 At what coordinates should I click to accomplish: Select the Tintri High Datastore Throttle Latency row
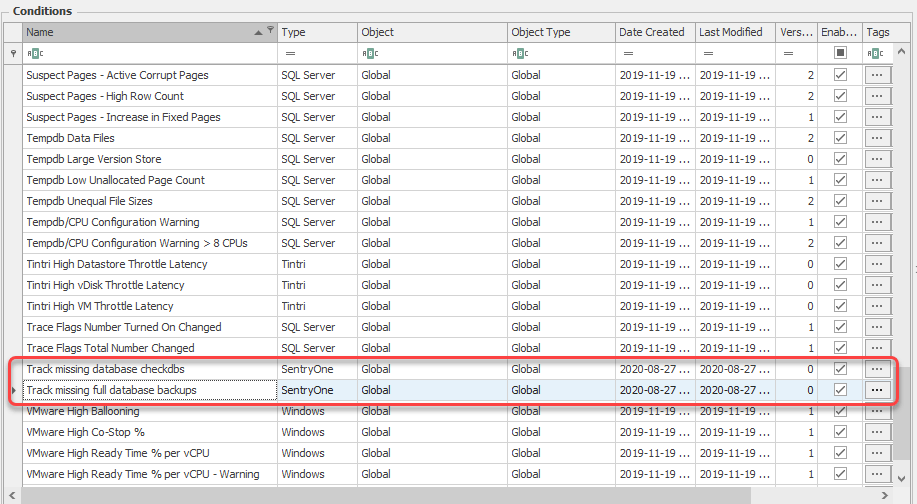(117, 264)
